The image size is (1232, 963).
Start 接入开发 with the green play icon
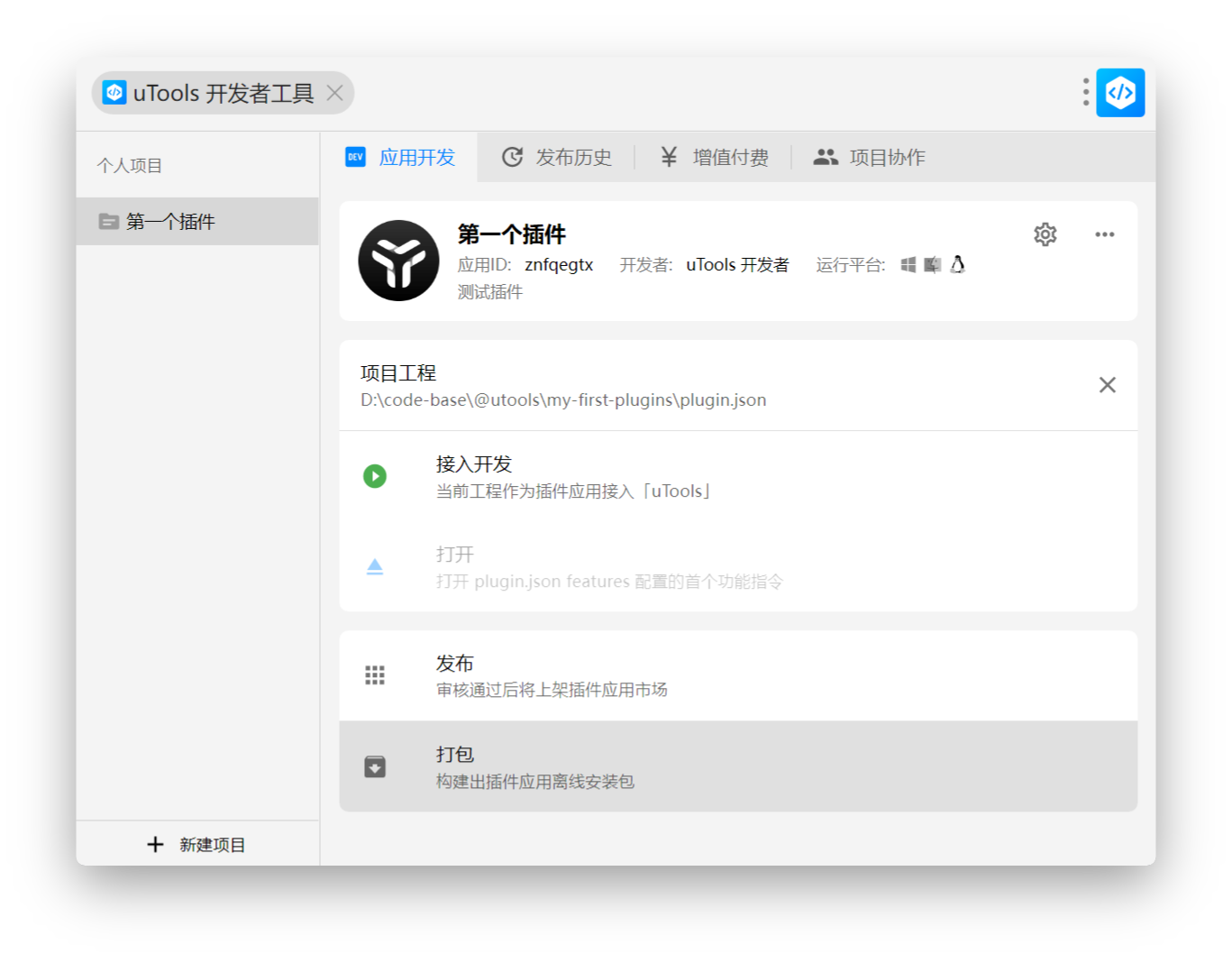click(375, 476)
